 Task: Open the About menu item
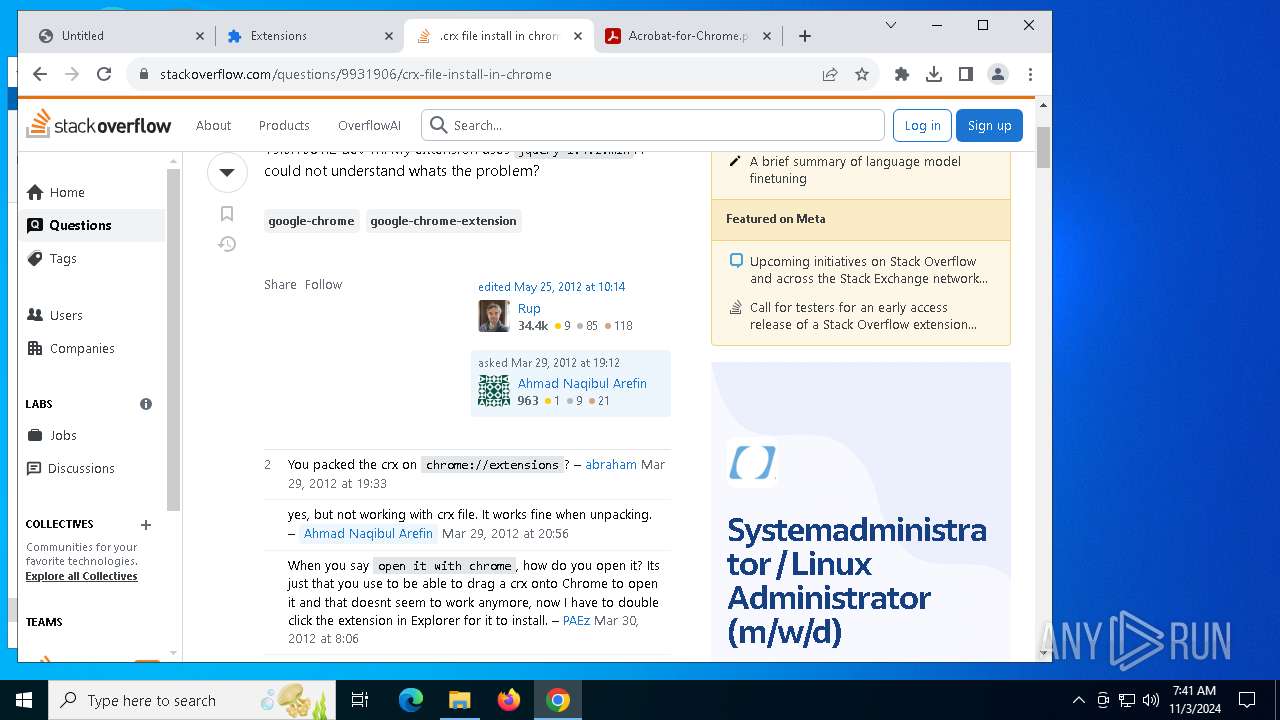[x=213, y=126]
